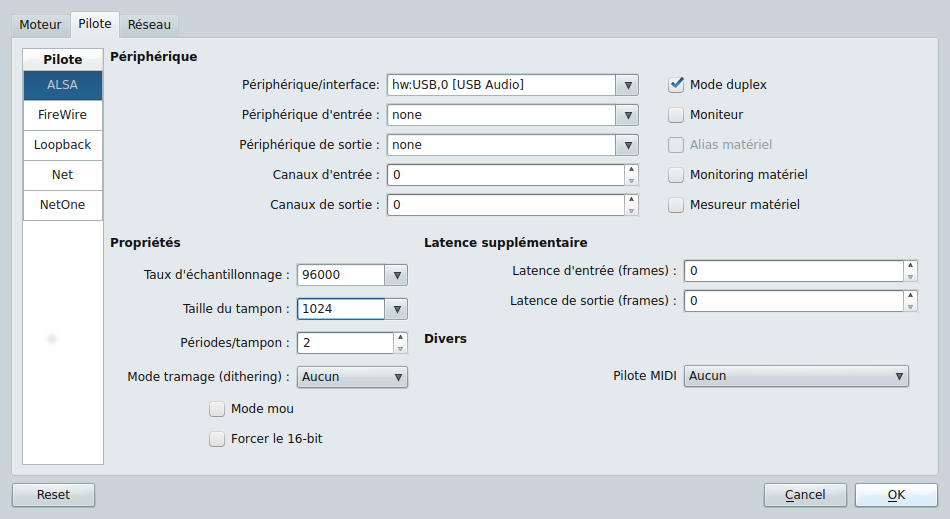Disable the Mode duplex checkbox
Screen dimensions: 950x519
click(x=676, y=85)
